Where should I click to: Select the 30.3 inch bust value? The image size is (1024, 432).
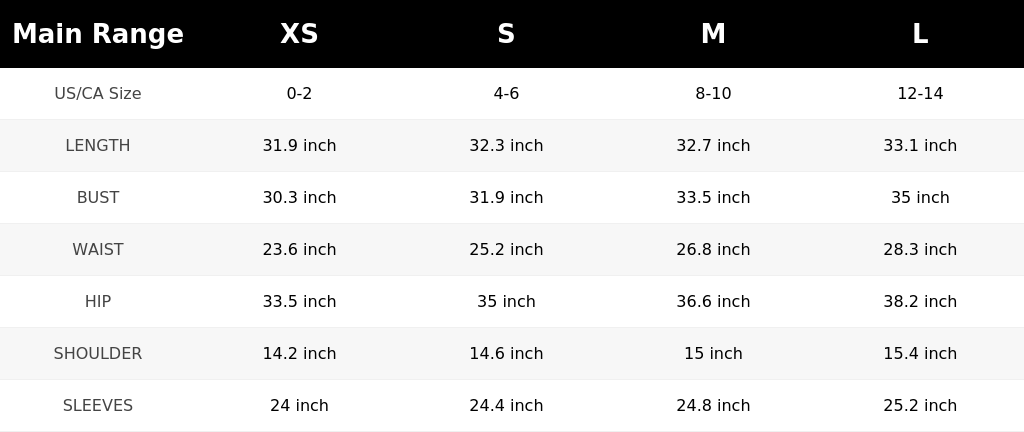[299, 198]
